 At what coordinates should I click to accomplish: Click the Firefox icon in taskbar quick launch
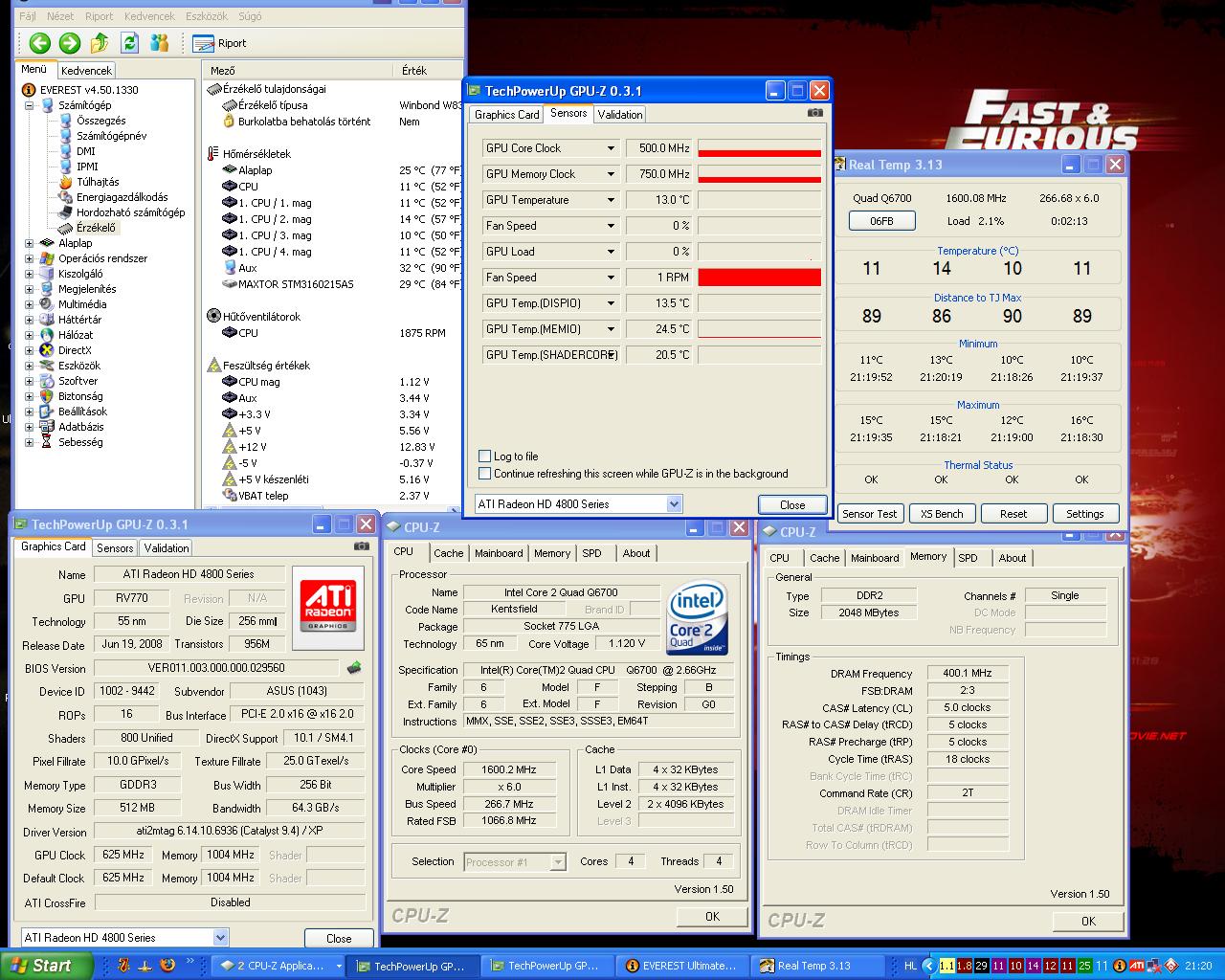click(168, 966)
